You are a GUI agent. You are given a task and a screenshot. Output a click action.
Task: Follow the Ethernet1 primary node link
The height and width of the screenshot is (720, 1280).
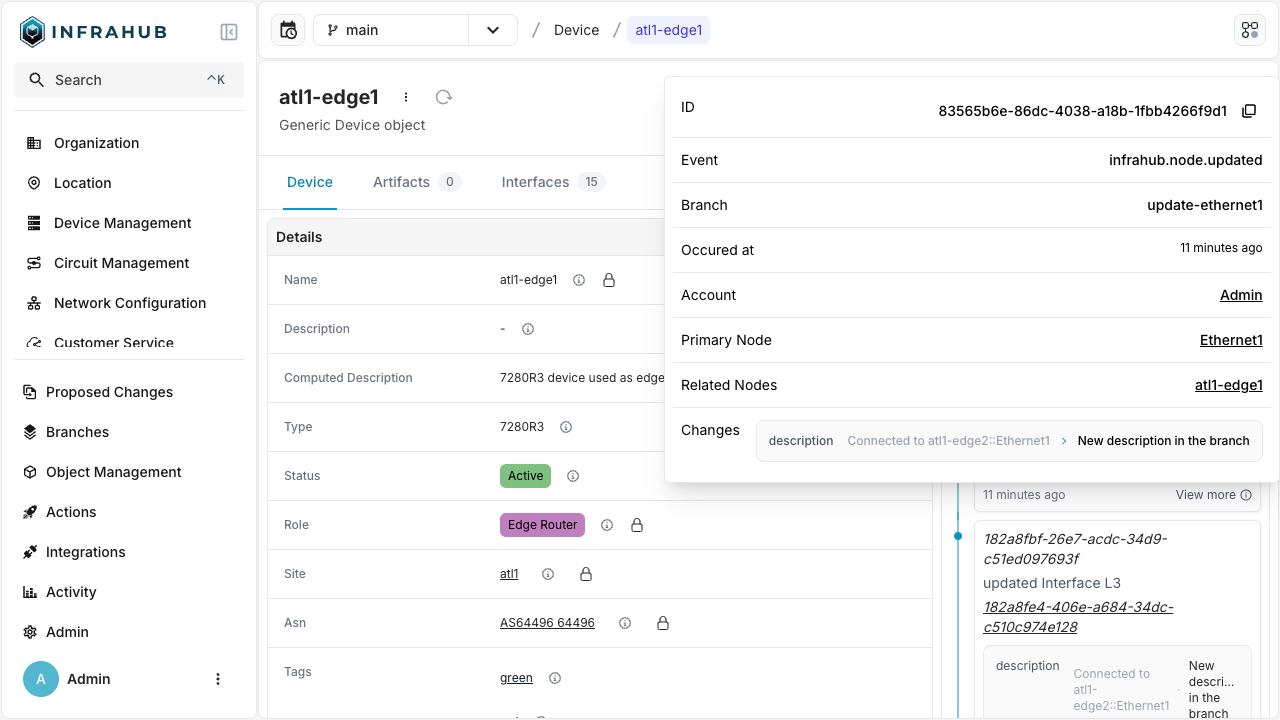(x=1231, y=340)
